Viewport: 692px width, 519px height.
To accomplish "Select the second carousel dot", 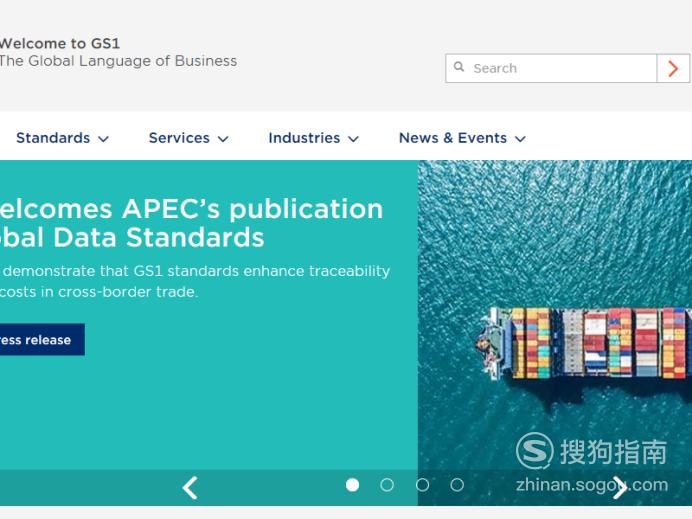I will click(x=387, y=485).
